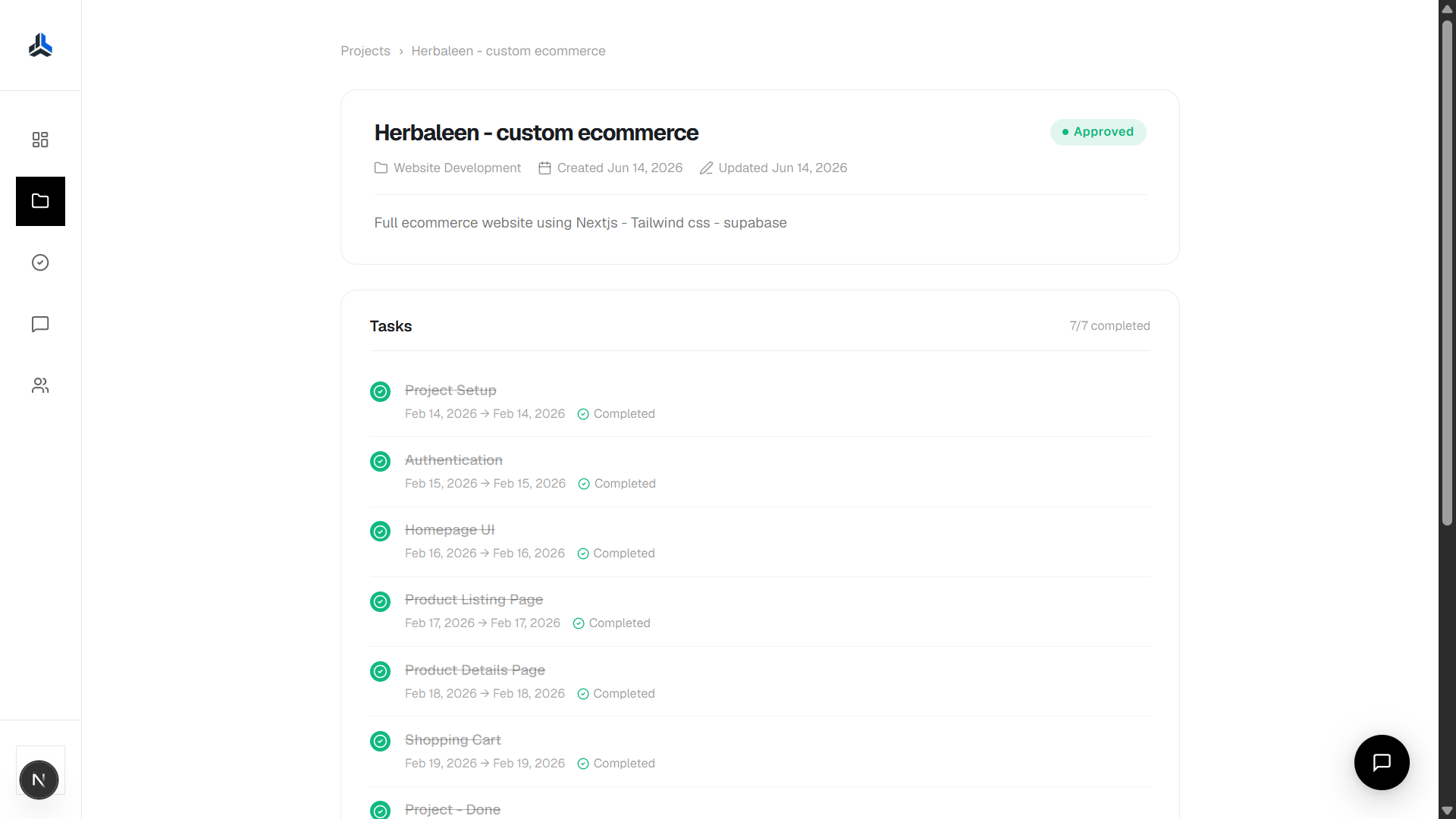1456x819 pixels.
Task: Toggle the Product Listing Page check circle
Action: (x=380, y=601)
